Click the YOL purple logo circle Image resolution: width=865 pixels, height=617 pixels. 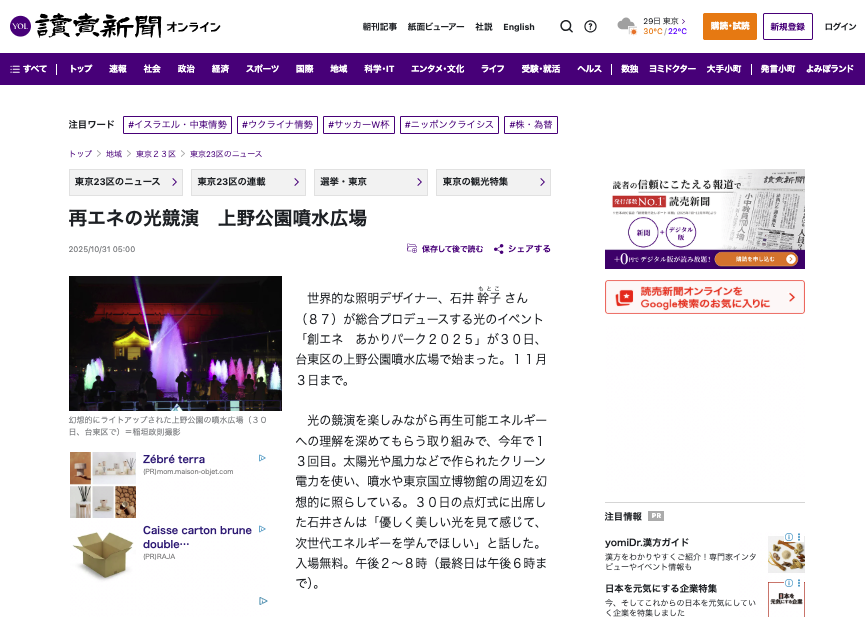click(x=20, y=26)
